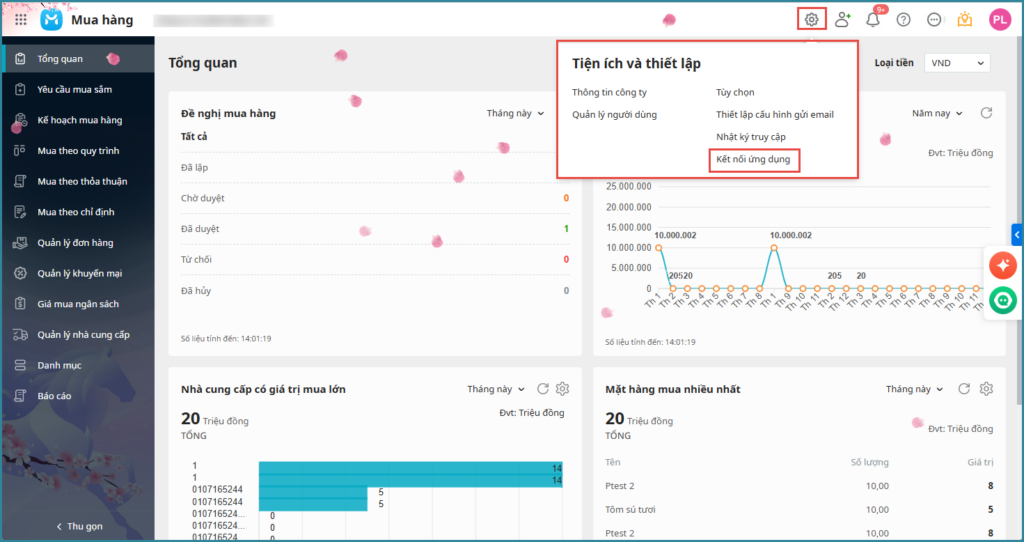Open Kết nối ứng dụng

click(753, 159)
